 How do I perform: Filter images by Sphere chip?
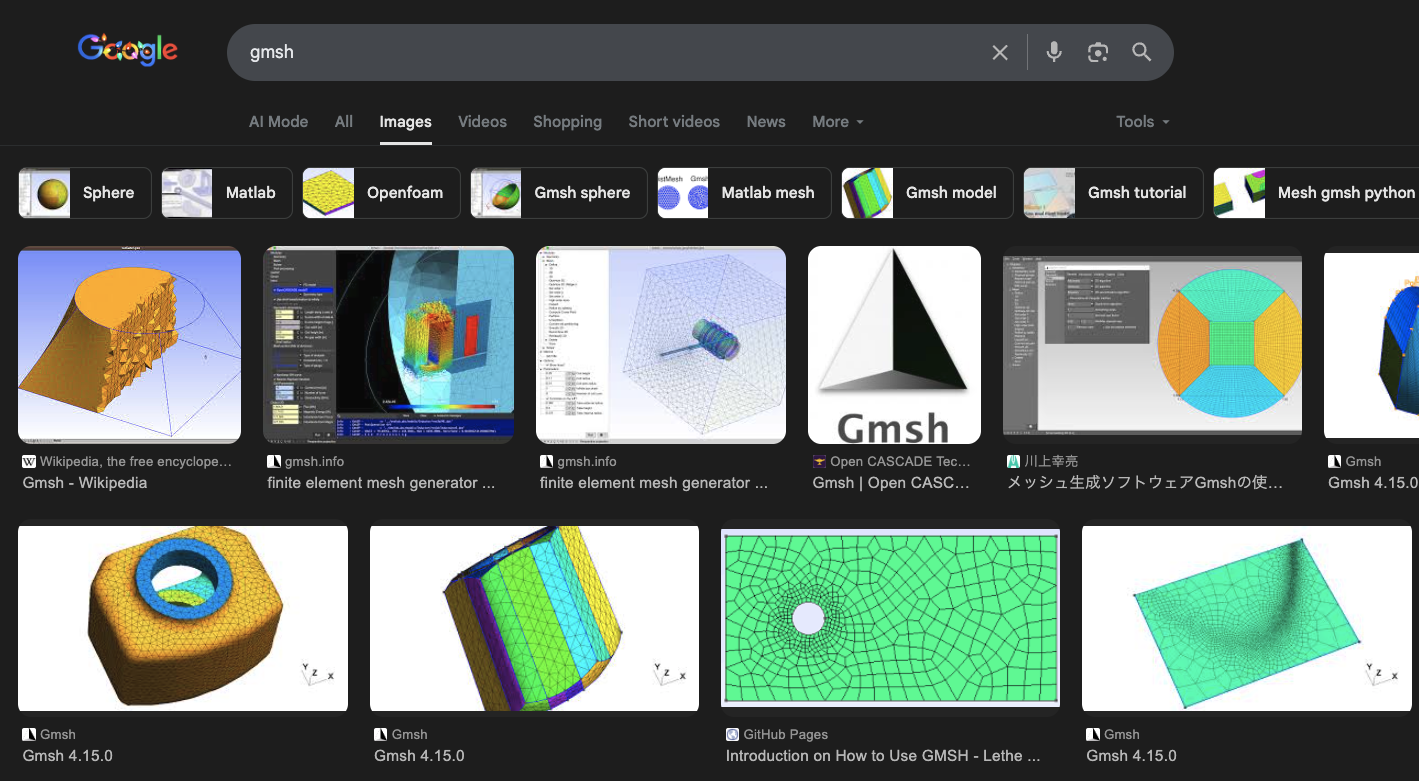click(85, 193)
